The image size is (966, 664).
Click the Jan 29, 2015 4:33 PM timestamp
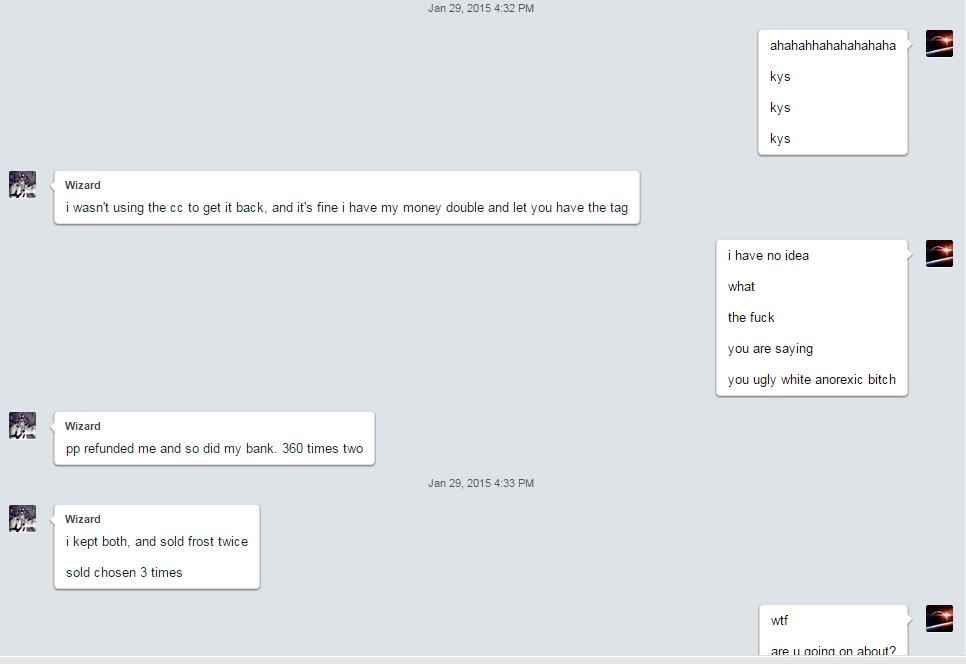pyautogui.click(x=481, y=483)
